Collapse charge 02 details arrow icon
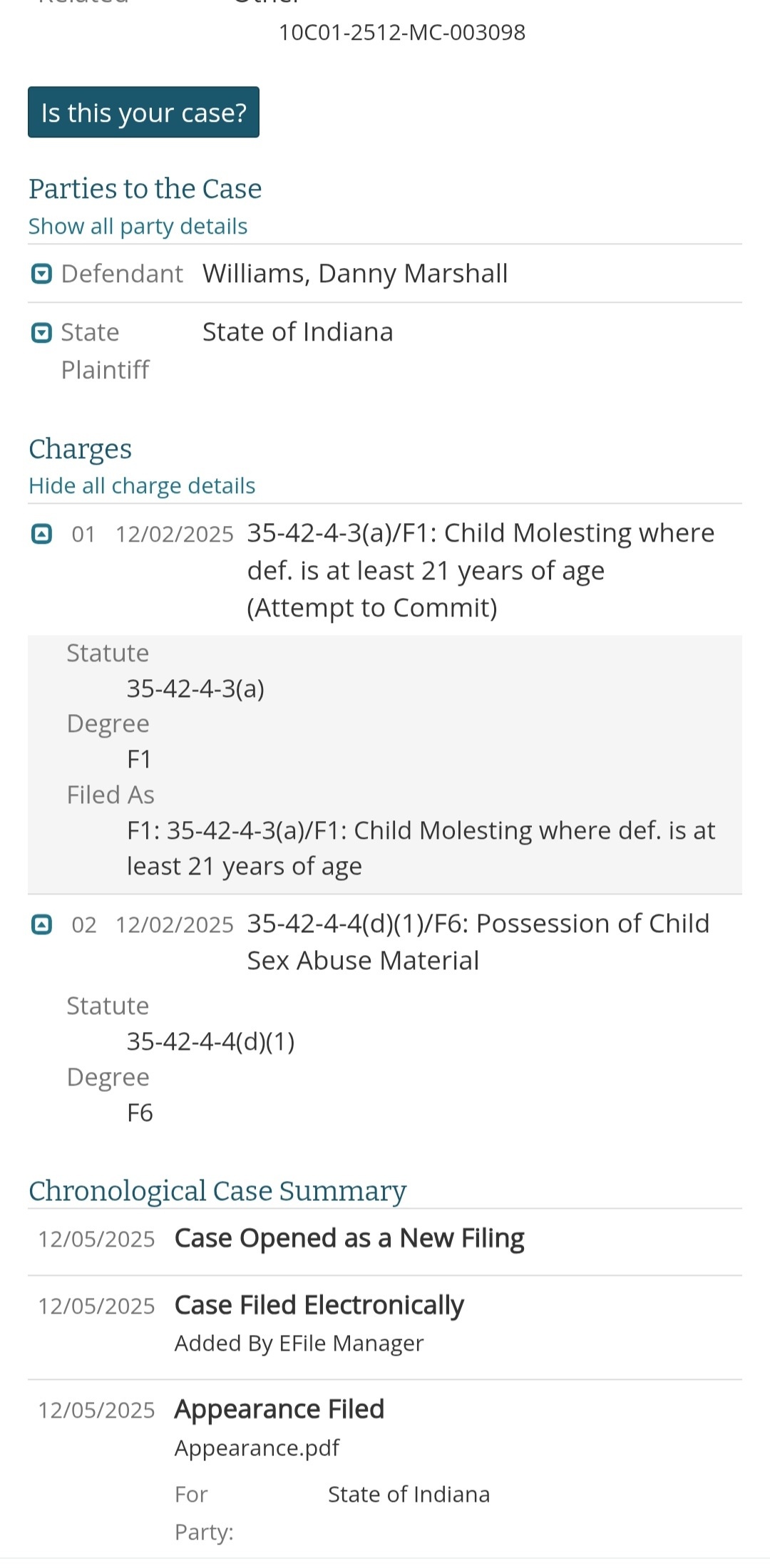Viewport: 770px width, 1568px height. click(42, 924)
